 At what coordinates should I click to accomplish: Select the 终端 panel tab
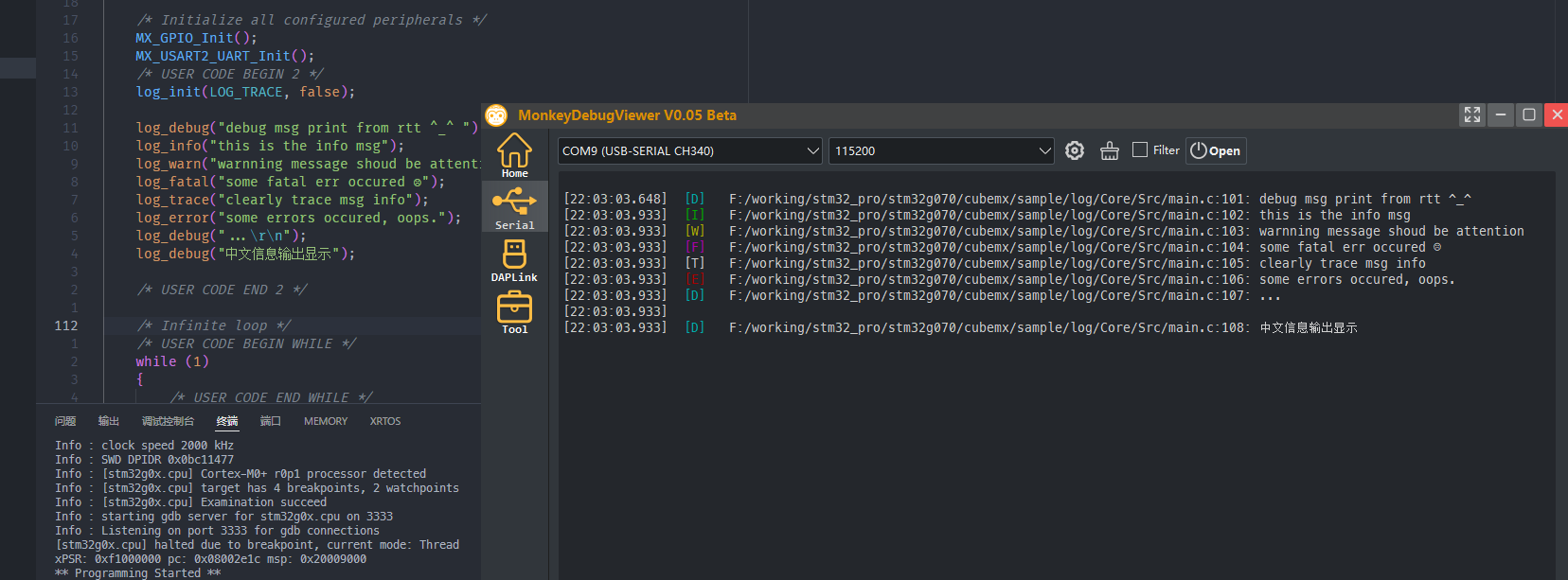pyautogui.click(x=227, y=421)
